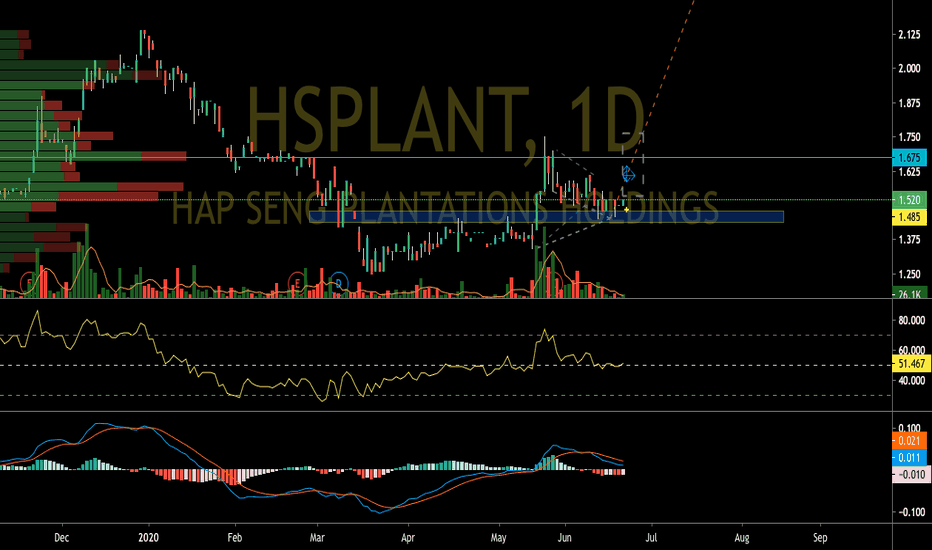The height and width of the screenshot is (550, 932).
Task: Click the red event marker near June volume
Action: coord(554,284)
